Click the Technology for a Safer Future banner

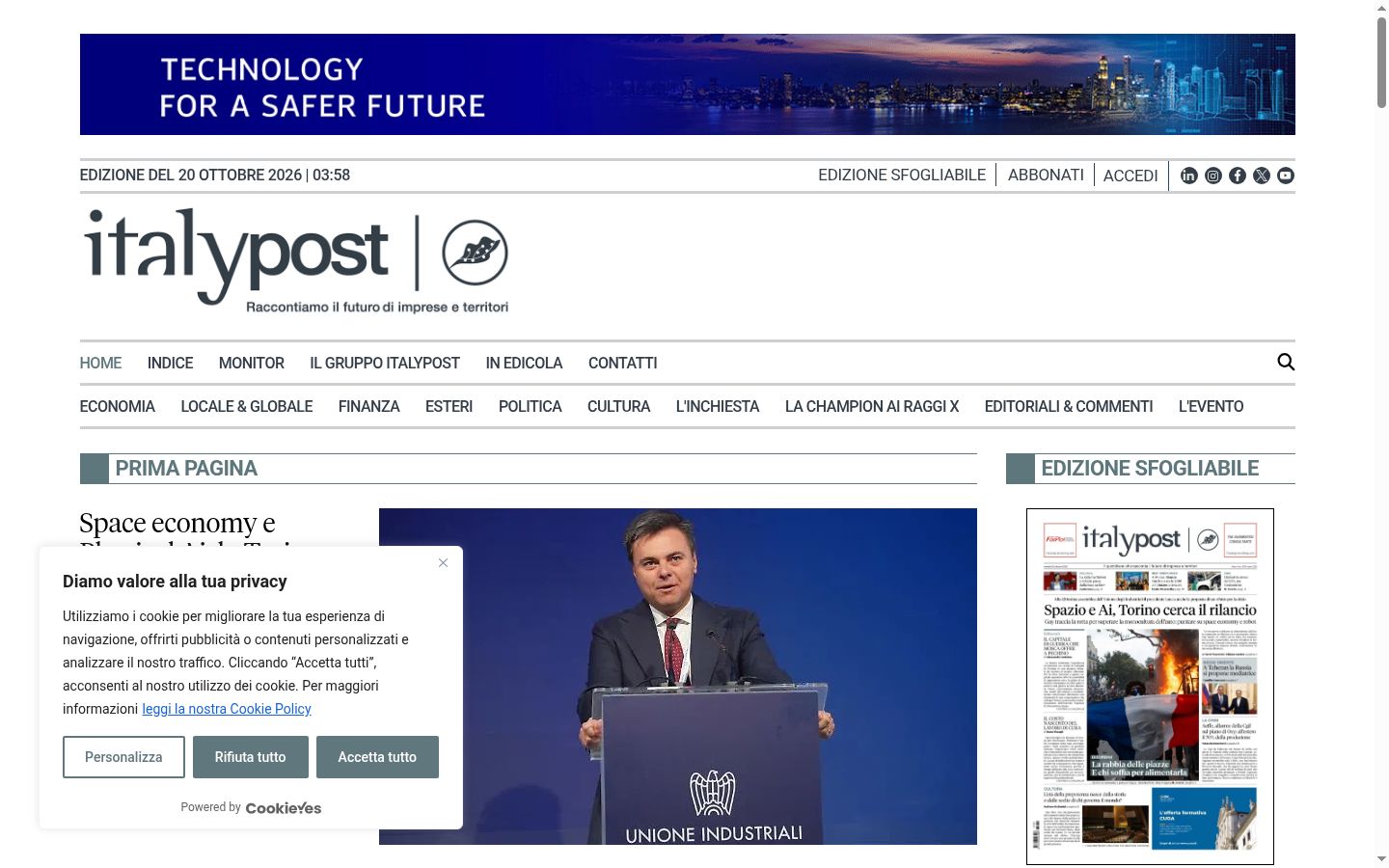point(688,84)
